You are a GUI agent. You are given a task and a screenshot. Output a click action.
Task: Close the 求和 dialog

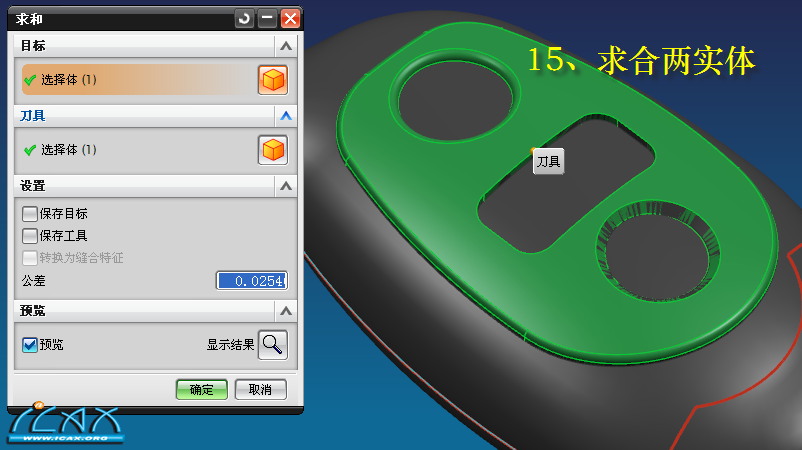click(290, 19)
